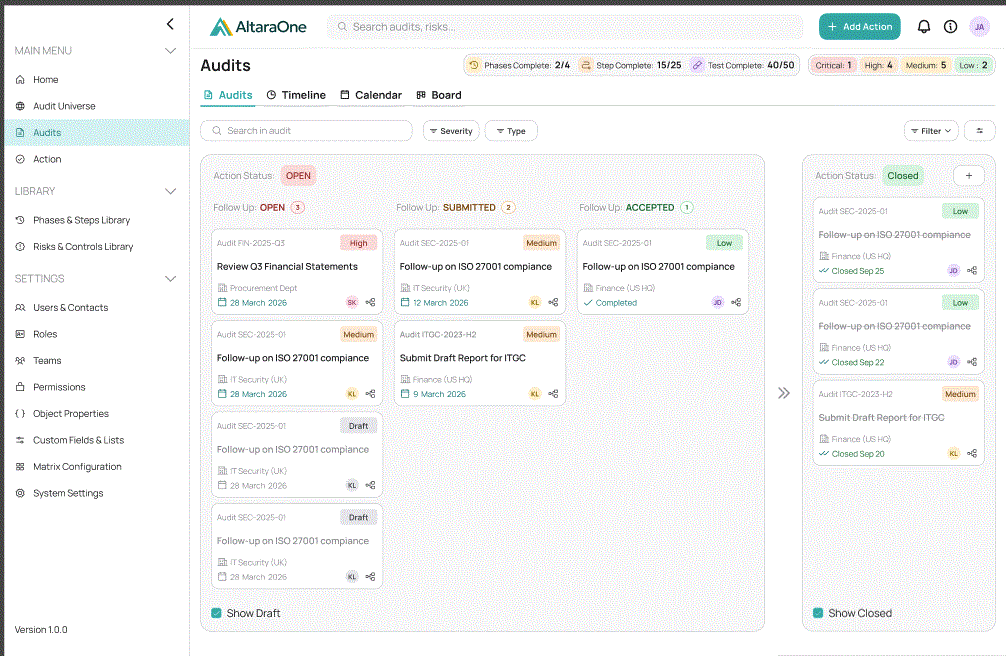Click the Add Action button
This screenshot has height=656, width=1006.
[x=860, y=27]
